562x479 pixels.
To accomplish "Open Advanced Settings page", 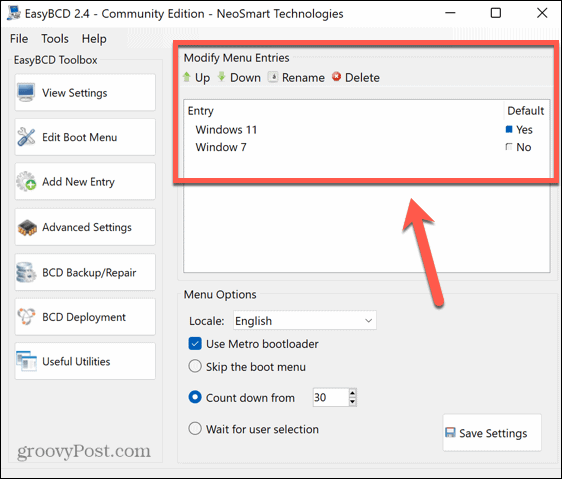I will pos(85,227).
